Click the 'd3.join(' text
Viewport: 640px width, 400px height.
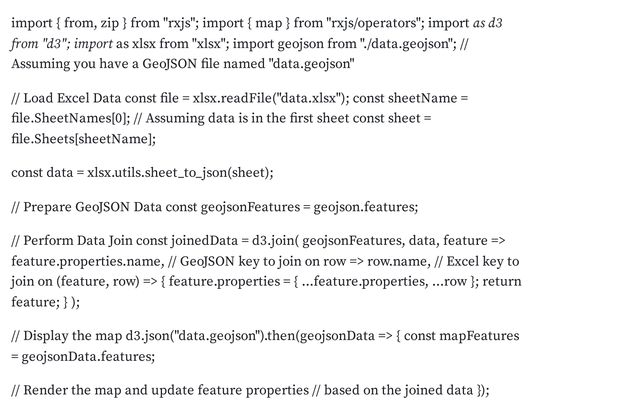(275, 240)
